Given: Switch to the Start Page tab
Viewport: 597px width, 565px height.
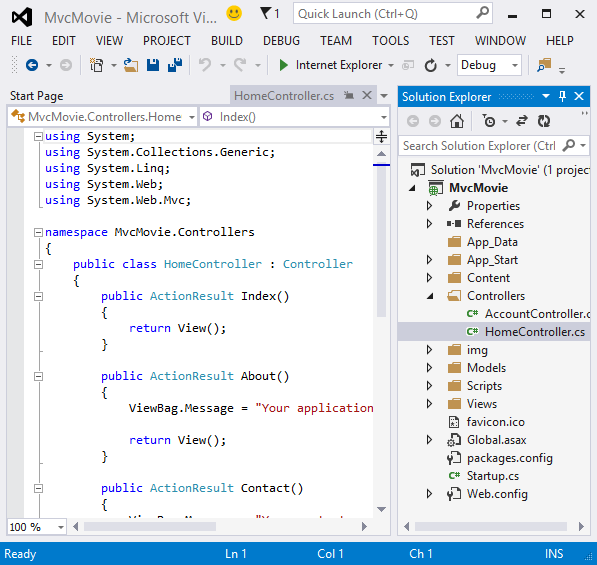Looking at the screenshot, I should pos(37,96).
